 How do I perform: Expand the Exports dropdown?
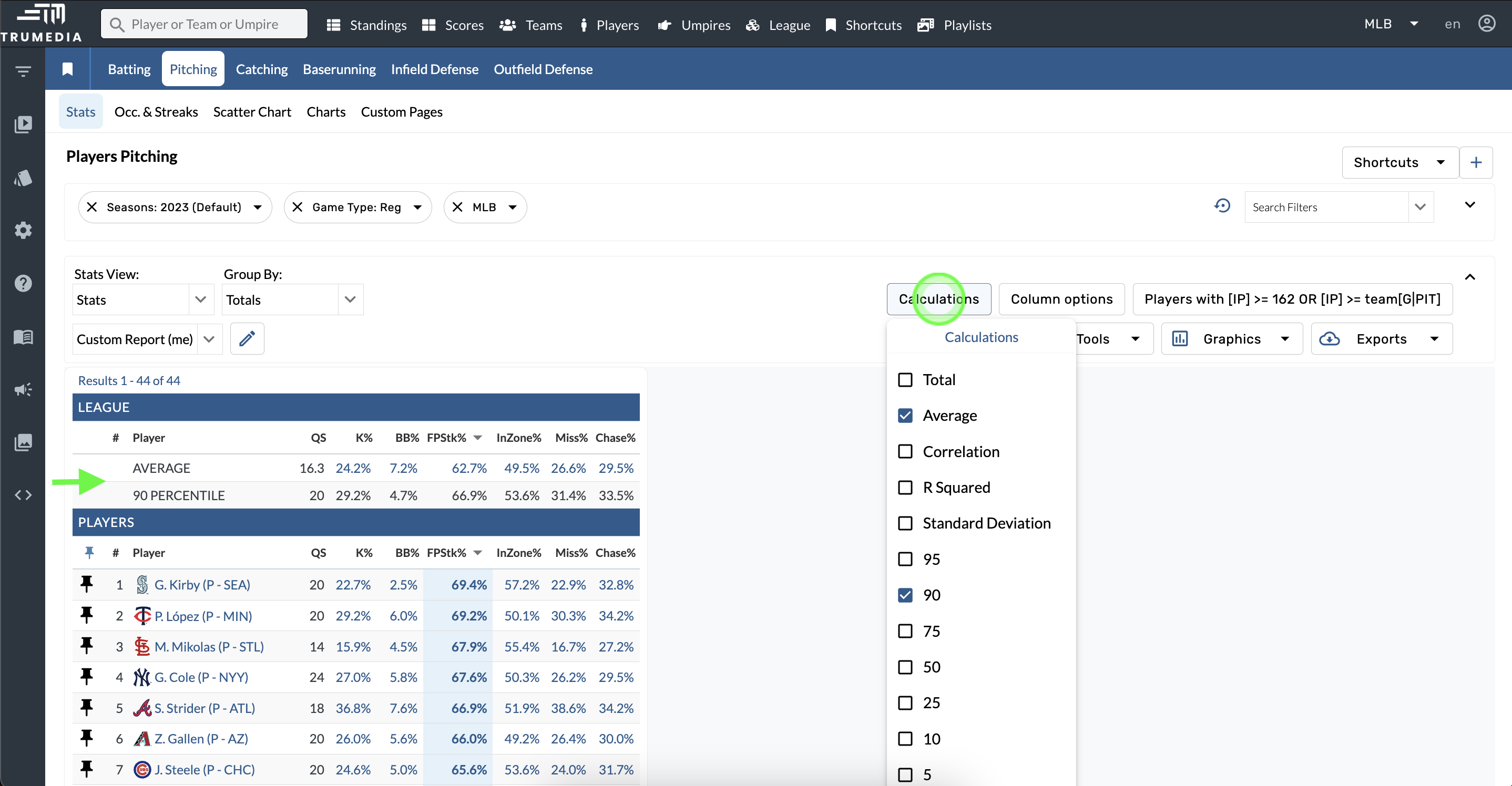(1382, 338)
